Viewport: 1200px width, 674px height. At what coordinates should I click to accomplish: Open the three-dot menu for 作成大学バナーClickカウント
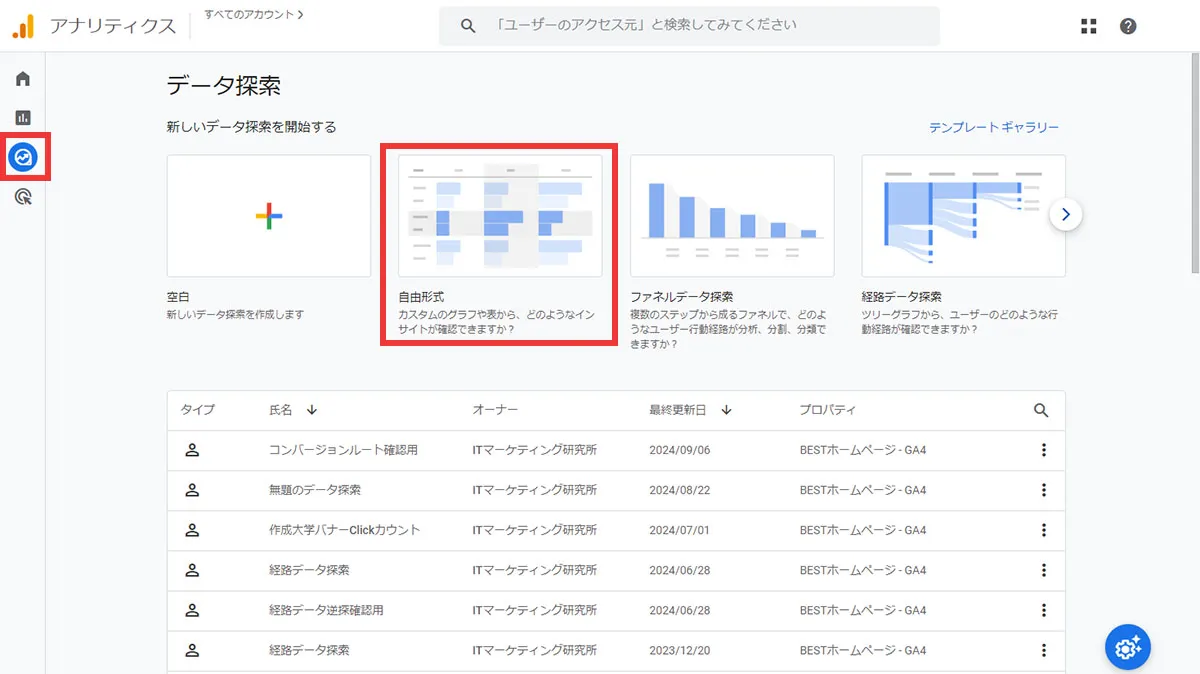1044,530
